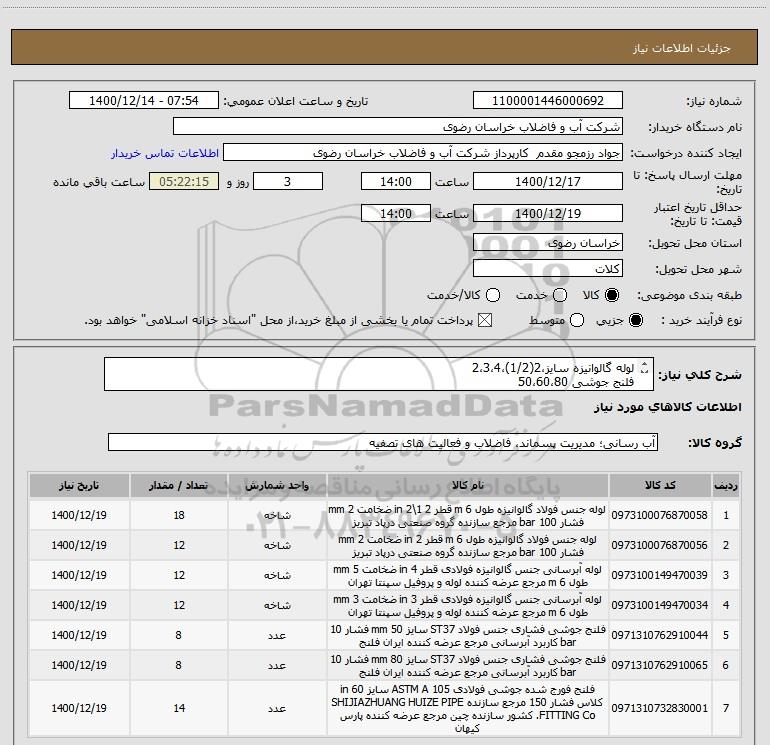Select the کالا radio button
The width and height of the screenshot is (770, 745).
pos(612,295)
